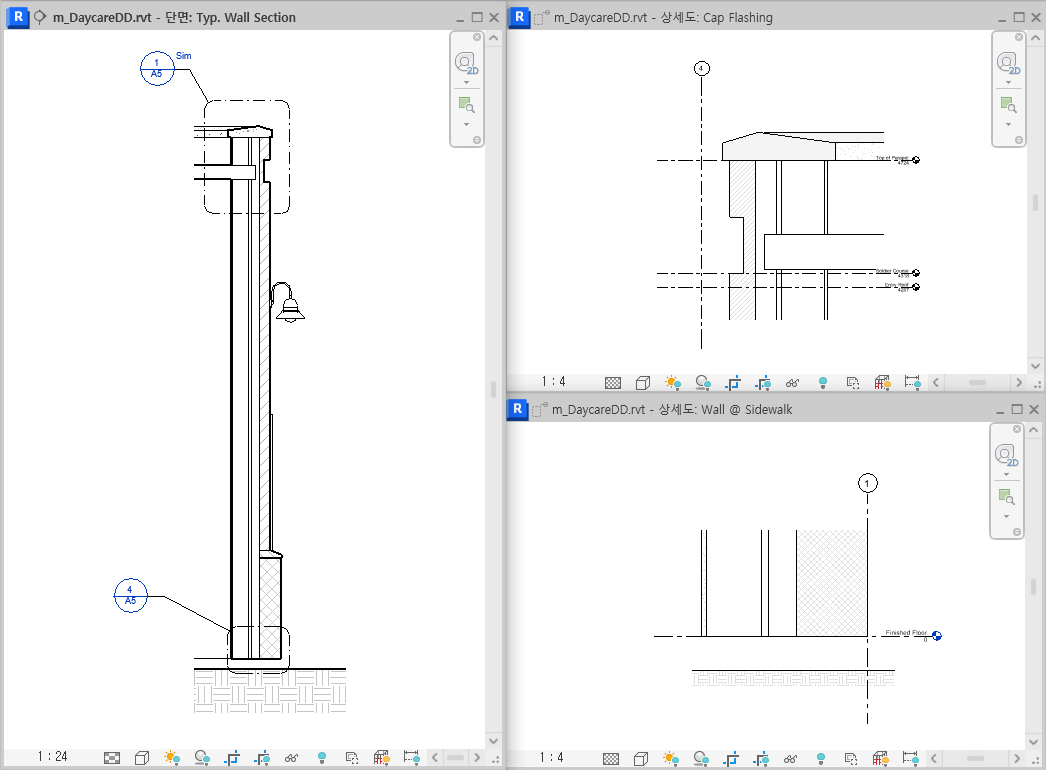The width and height of the screenshot is (1046, 770).
Task: Expand steering wheel options in Typ. Wall Section view
Action: [x=466, y=83]
